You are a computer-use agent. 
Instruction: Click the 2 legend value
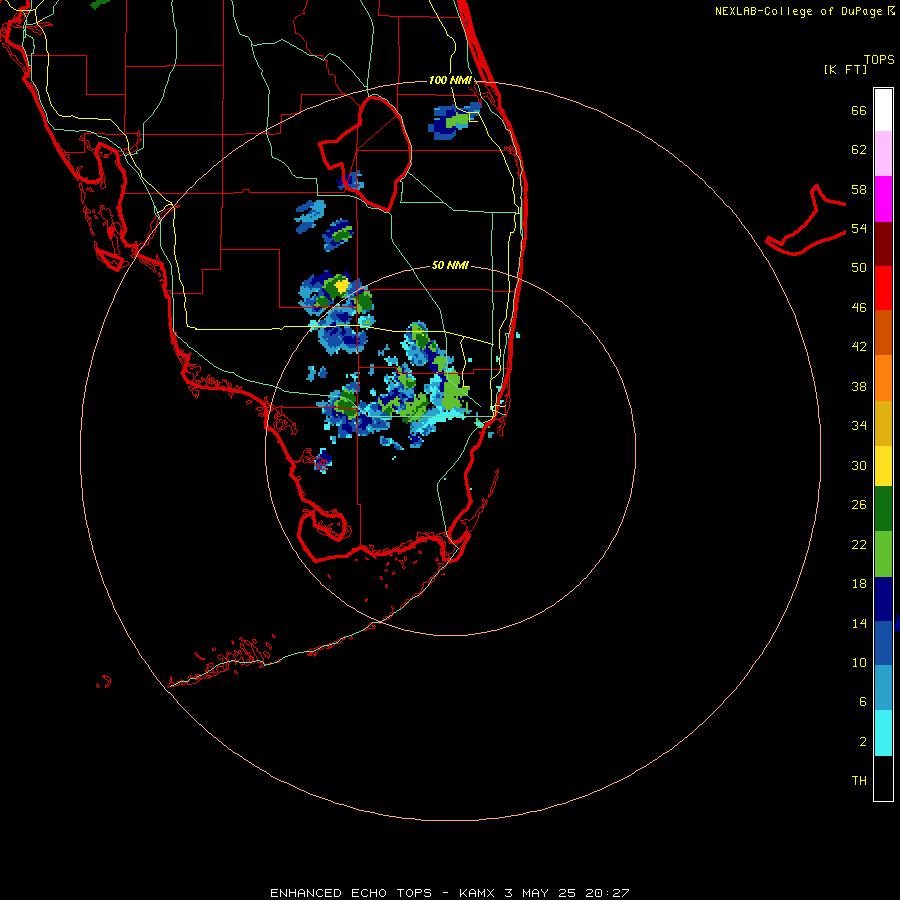pyautogui.click(x=863, y=742)
